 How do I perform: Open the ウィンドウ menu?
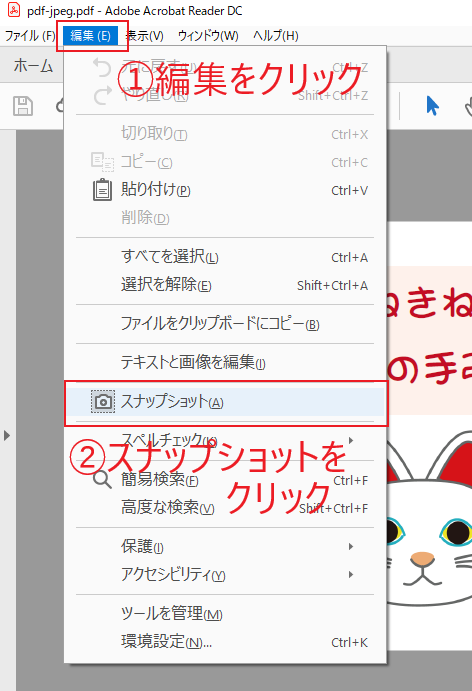click(208, 36)
